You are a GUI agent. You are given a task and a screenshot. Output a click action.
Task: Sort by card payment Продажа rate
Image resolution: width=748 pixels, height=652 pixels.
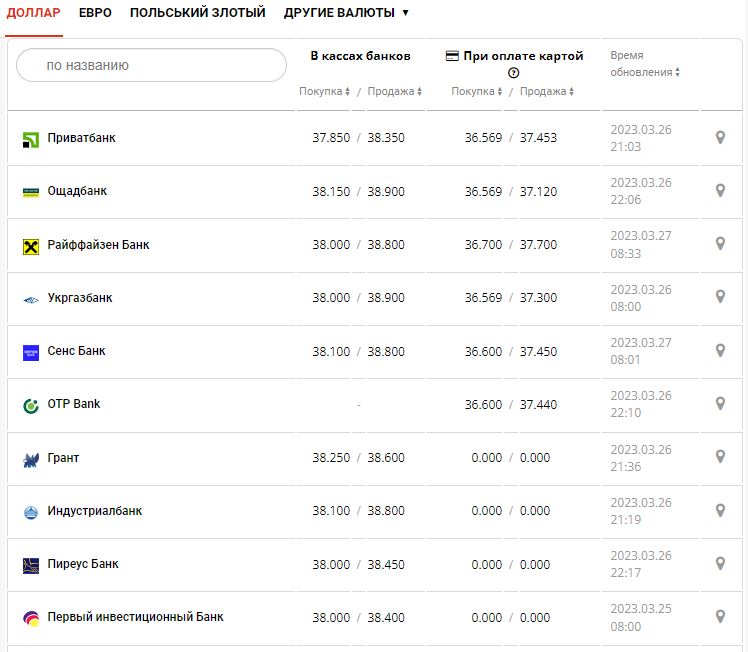coord(546,92)
